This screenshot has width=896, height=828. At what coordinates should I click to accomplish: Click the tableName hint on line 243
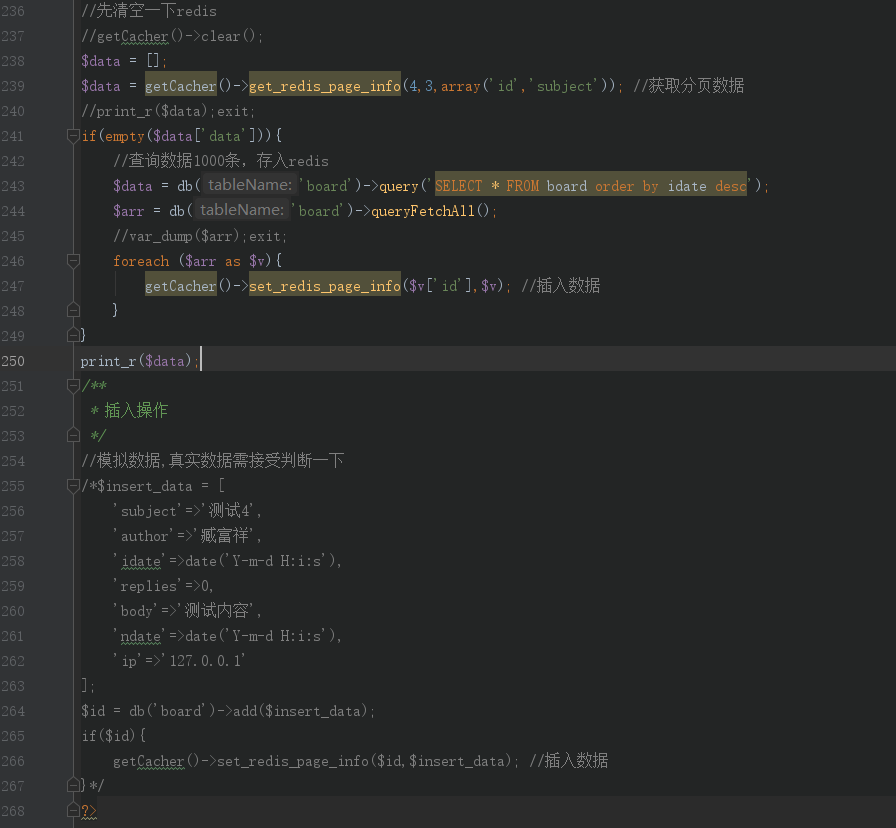click(x=250, y=185)
